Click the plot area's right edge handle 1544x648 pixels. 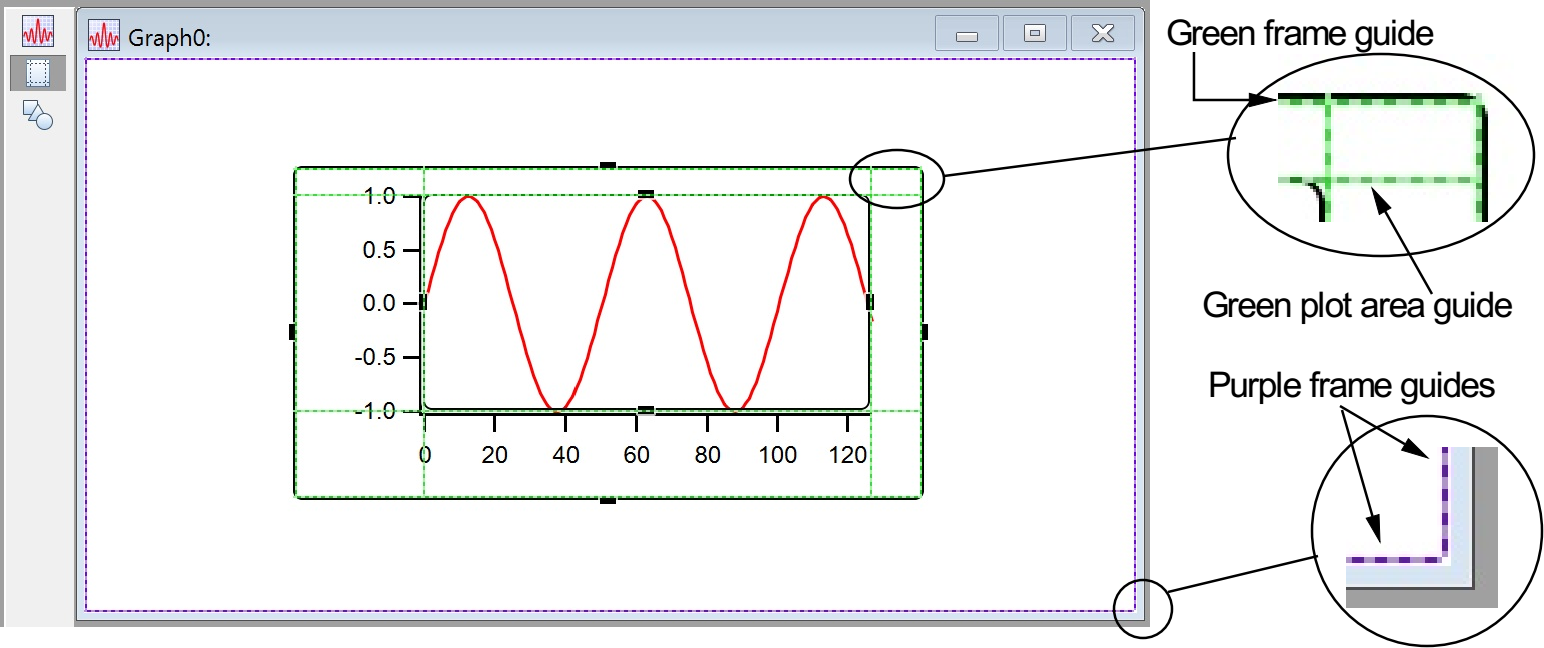pos(869,301)
